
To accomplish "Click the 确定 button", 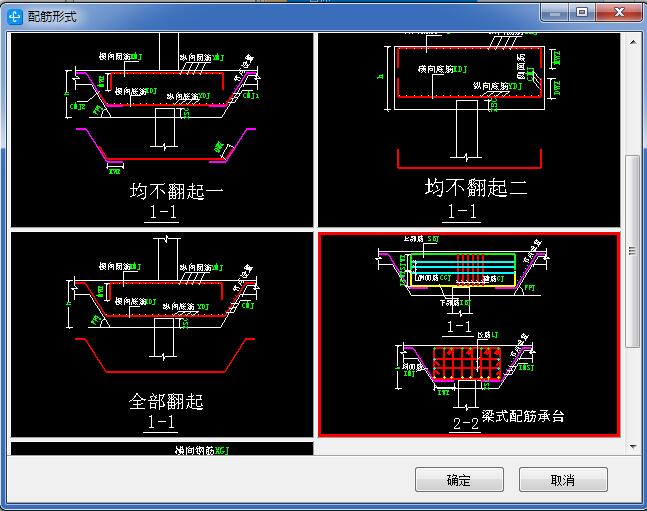I will [x=459, y=480].
